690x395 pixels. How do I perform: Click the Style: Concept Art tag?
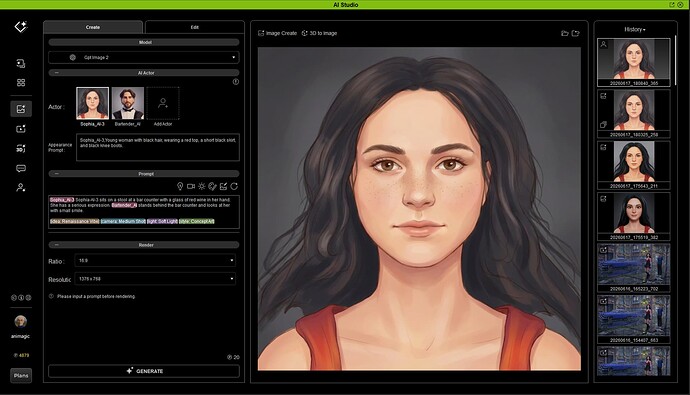pos(197,222)
